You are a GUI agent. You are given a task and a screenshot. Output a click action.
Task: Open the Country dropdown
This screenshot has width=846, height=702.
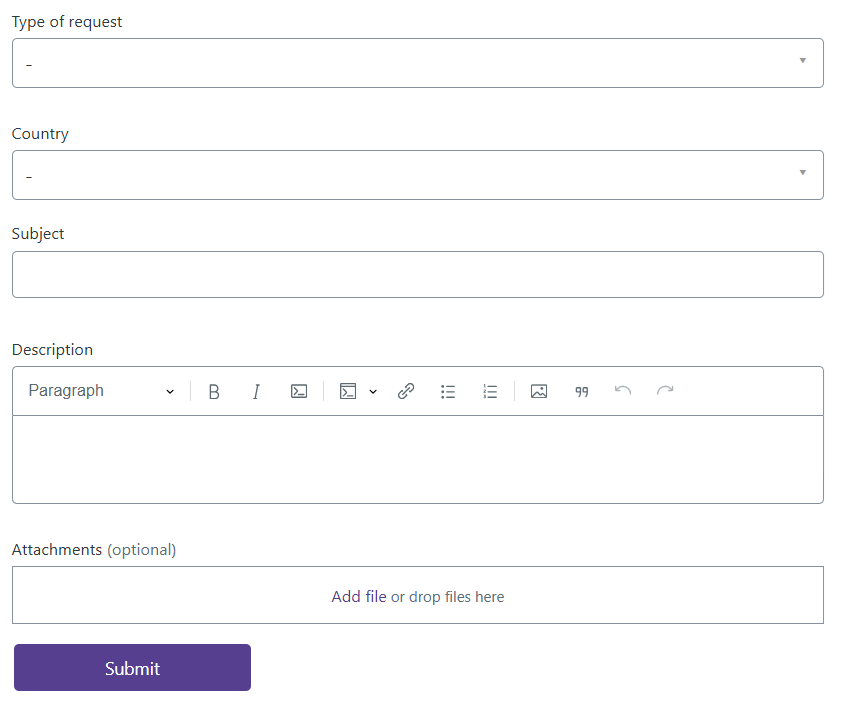[x=418, y=174]
